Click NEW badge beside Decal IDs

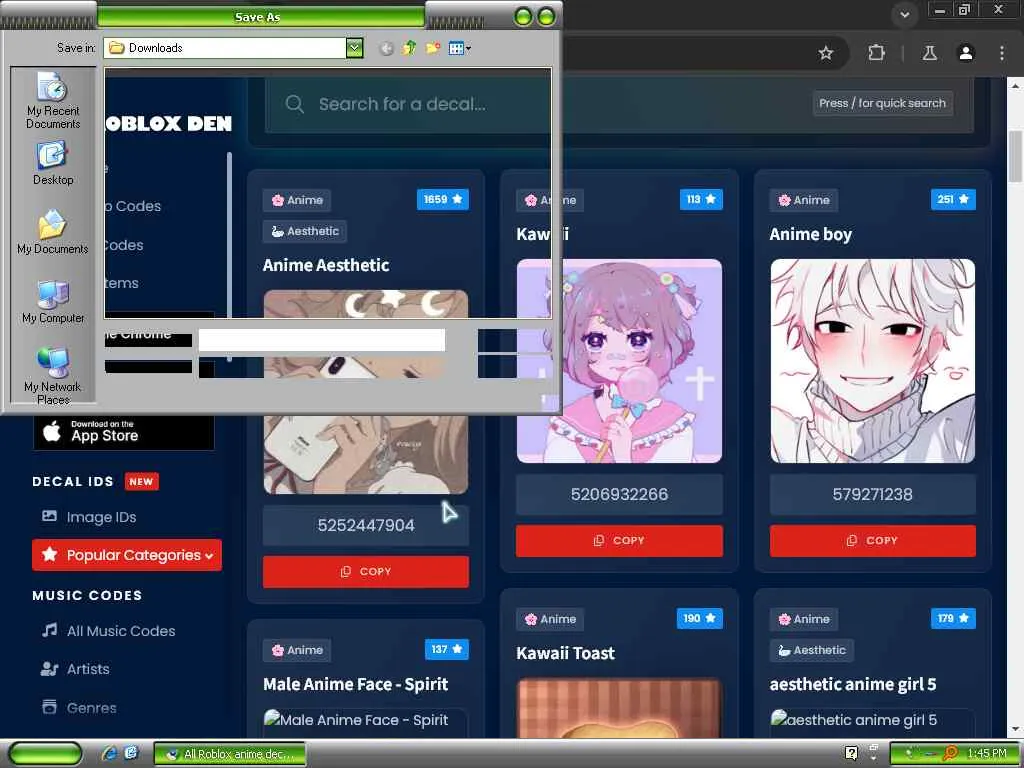[x=141, y=481]
